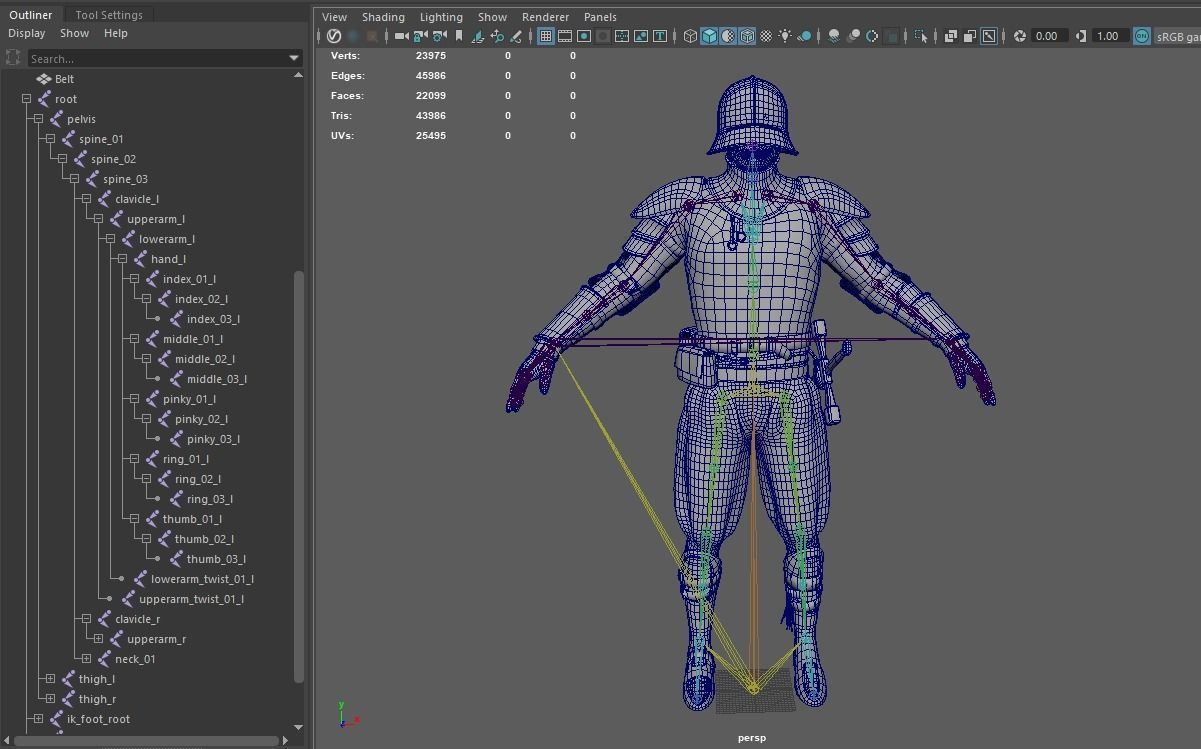Open the Outliner search options dropdown arrow

(294, 58)
